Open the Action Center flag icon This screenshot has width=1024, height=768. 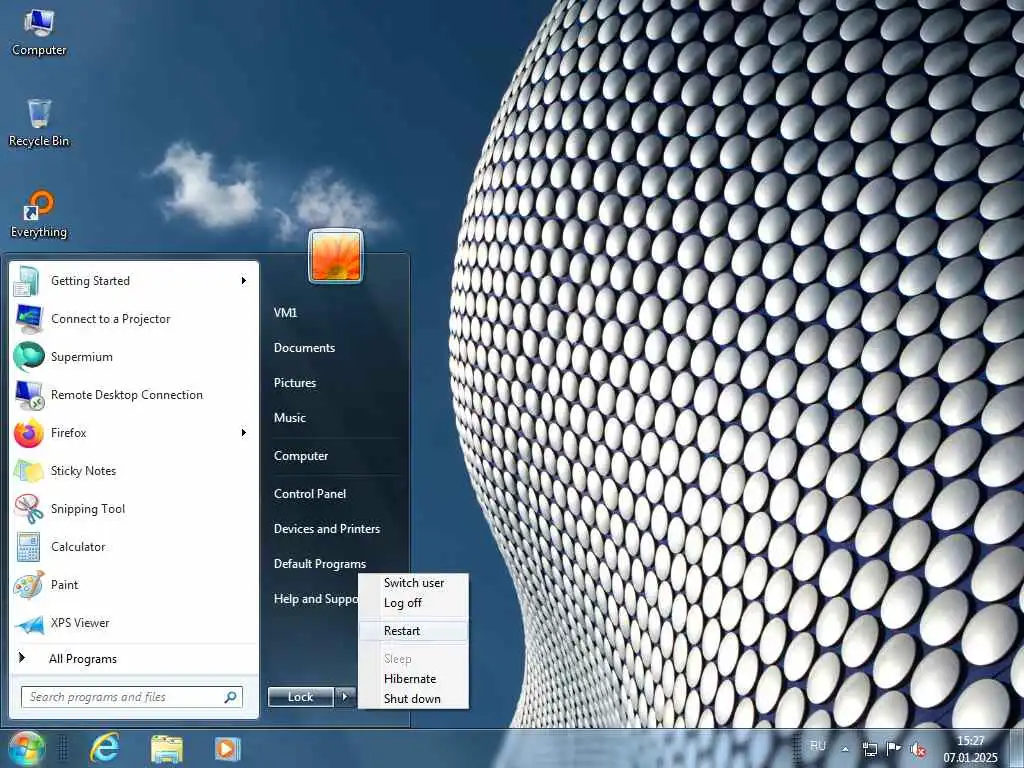tap(893, 749)
